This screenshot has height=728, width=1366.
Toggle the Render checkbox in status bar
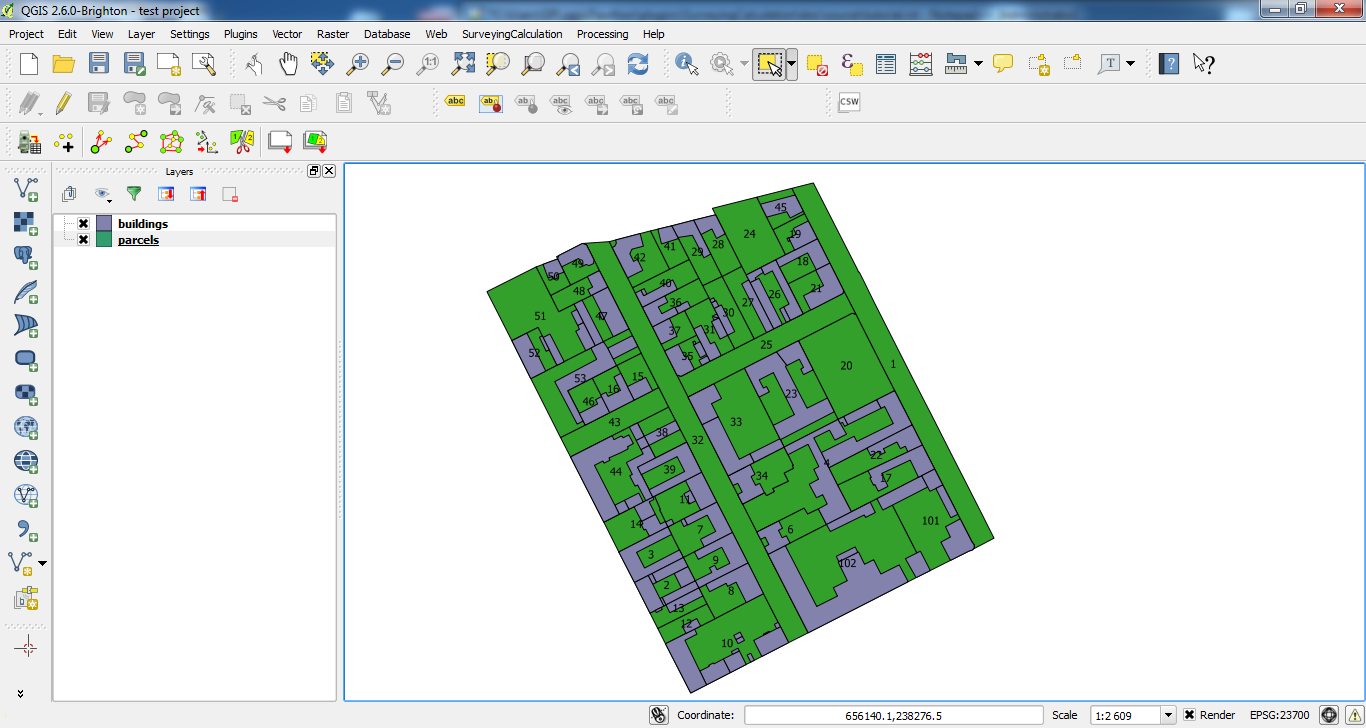click(x=1189, y=715)
